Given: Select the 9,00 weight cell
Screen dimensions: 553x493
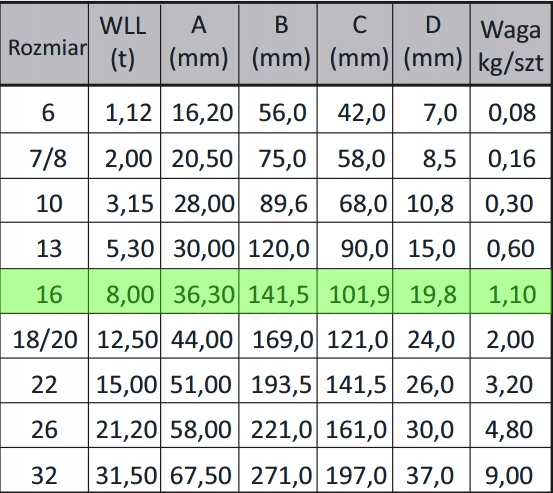Looking at the screenshot, I should (511, 471).
